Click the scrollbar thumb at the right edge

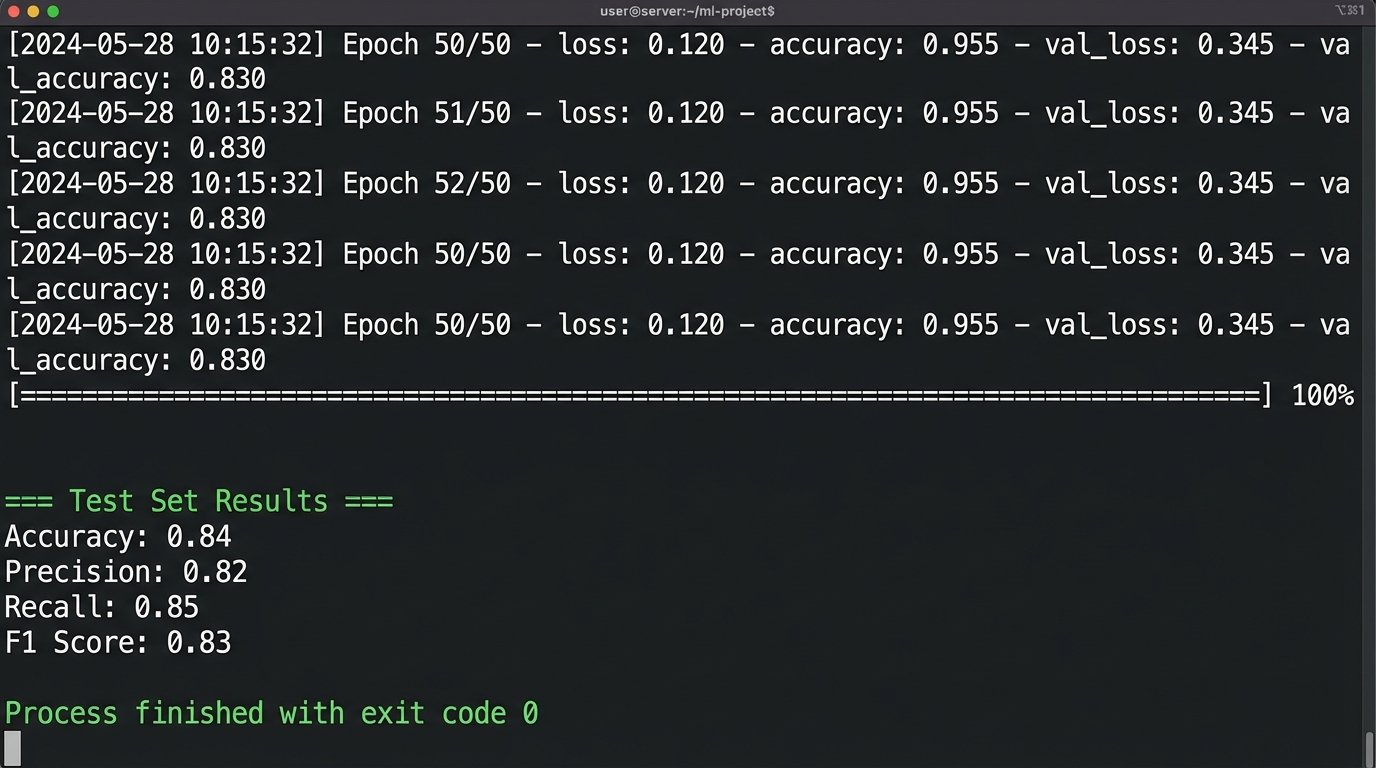pyautogui.click(x=1369, y=747)
